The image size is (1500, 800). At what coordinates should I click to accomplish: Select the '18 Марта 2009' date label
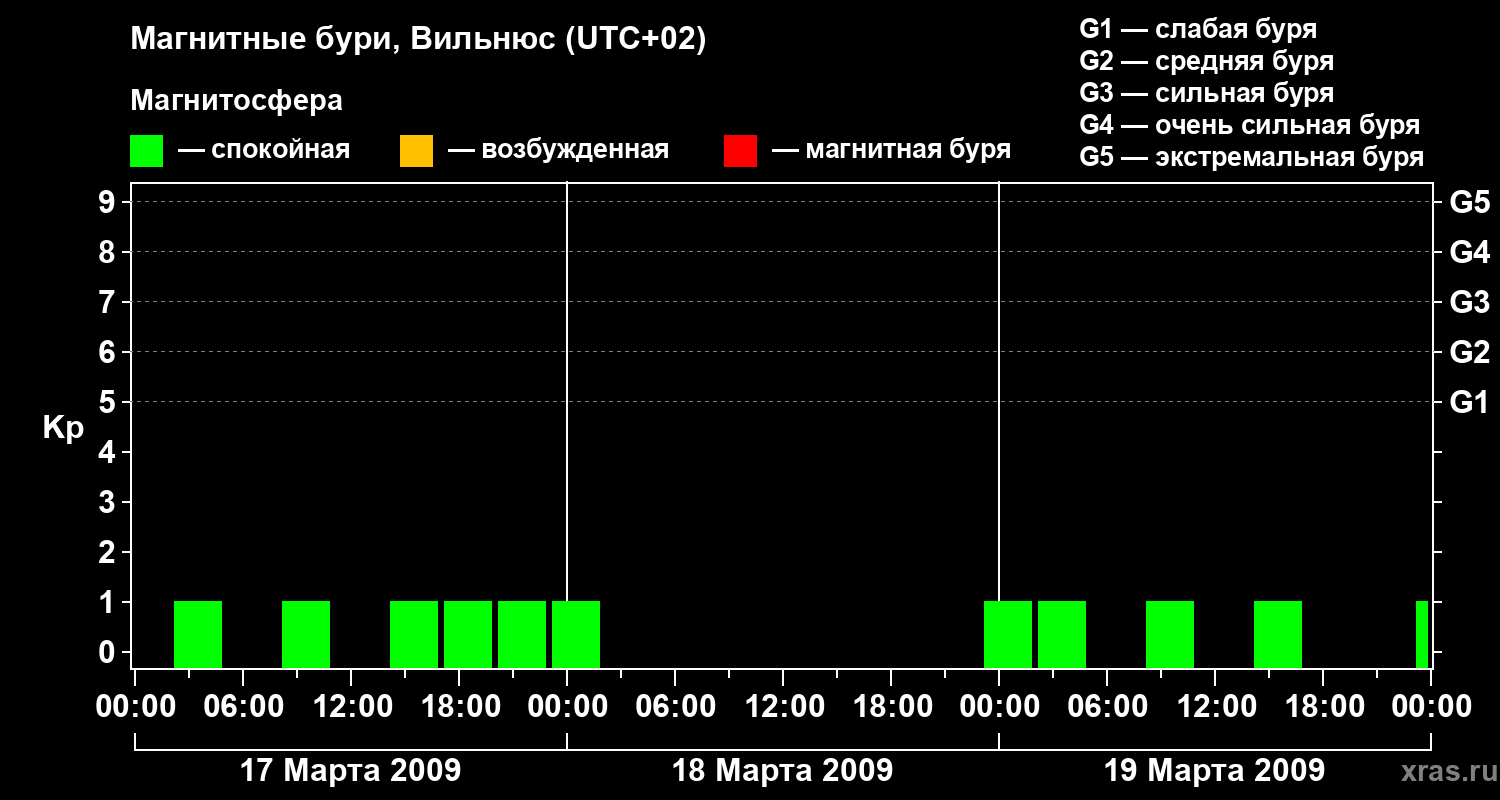pyautogui.click(x=783, y=771)
